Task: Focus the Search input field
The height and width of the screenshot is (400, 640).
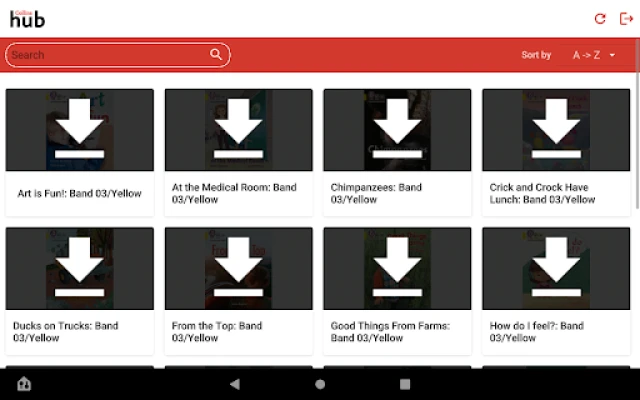Action: (108, 55)
